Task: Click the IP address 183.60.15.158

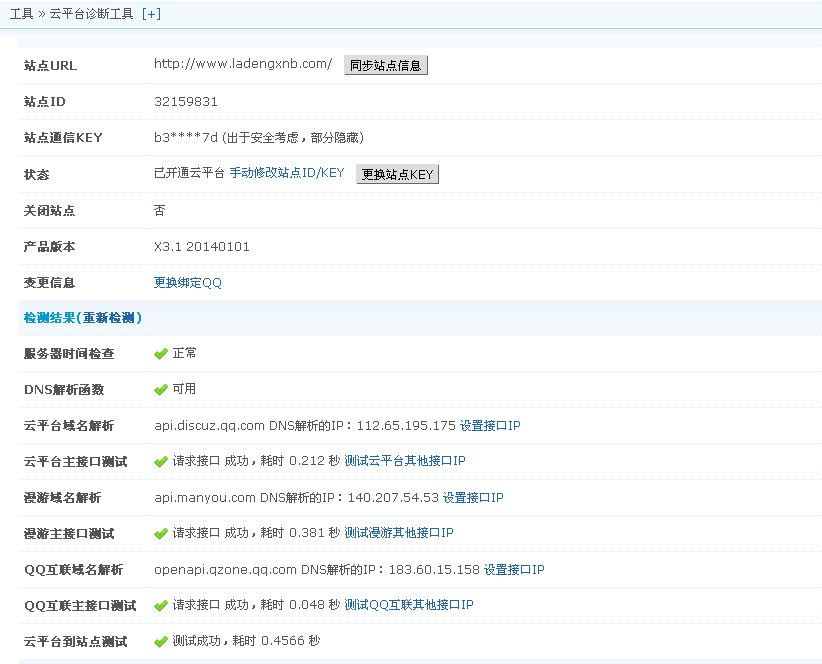Action: (434, 570)
